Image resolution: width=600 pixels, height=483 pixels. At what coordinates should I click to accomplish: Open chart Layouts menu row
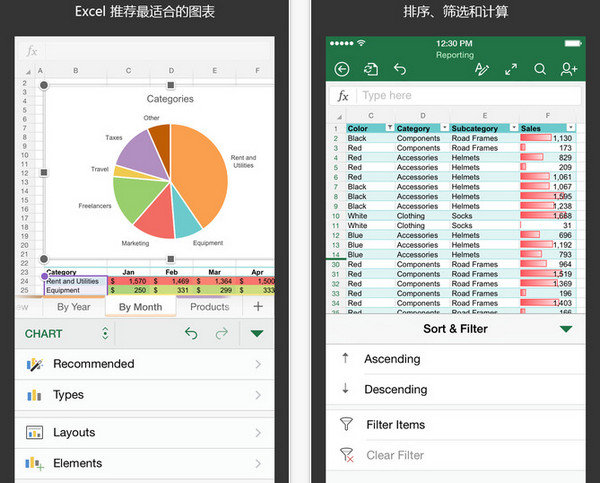(x=144, y=432)
